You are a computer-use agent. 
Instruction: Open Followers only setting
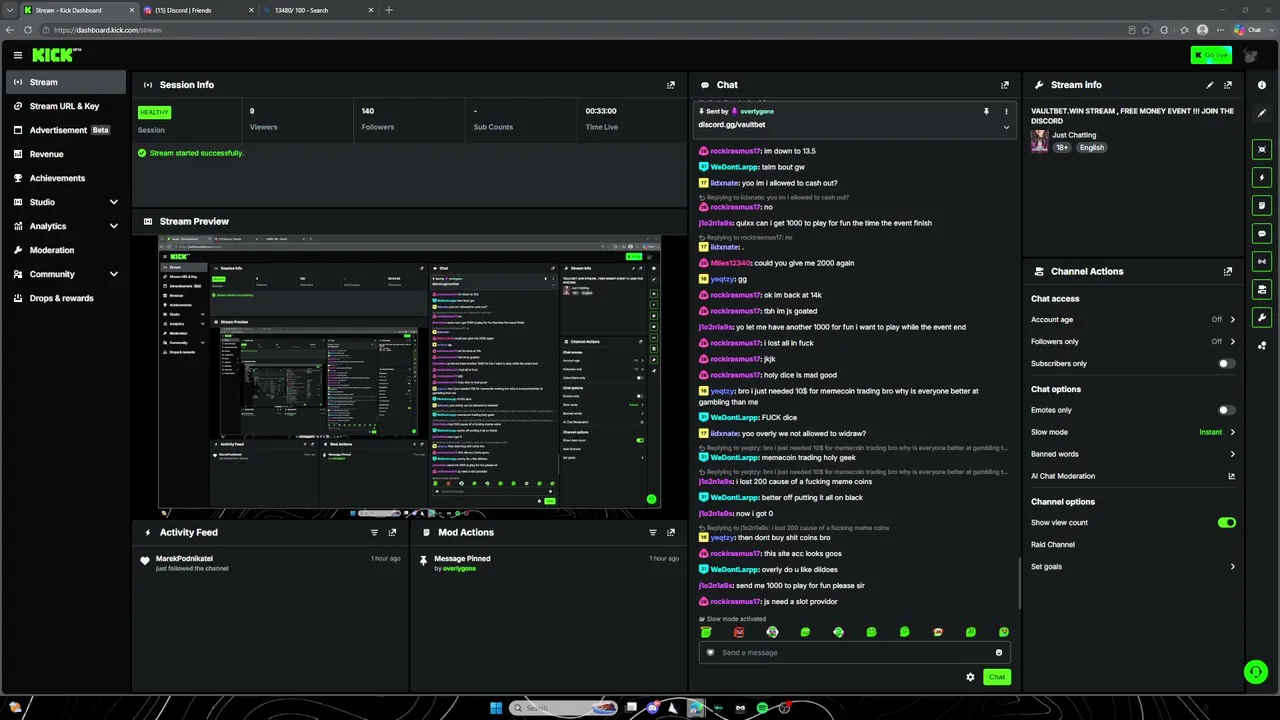click(x=1133, y=342)
